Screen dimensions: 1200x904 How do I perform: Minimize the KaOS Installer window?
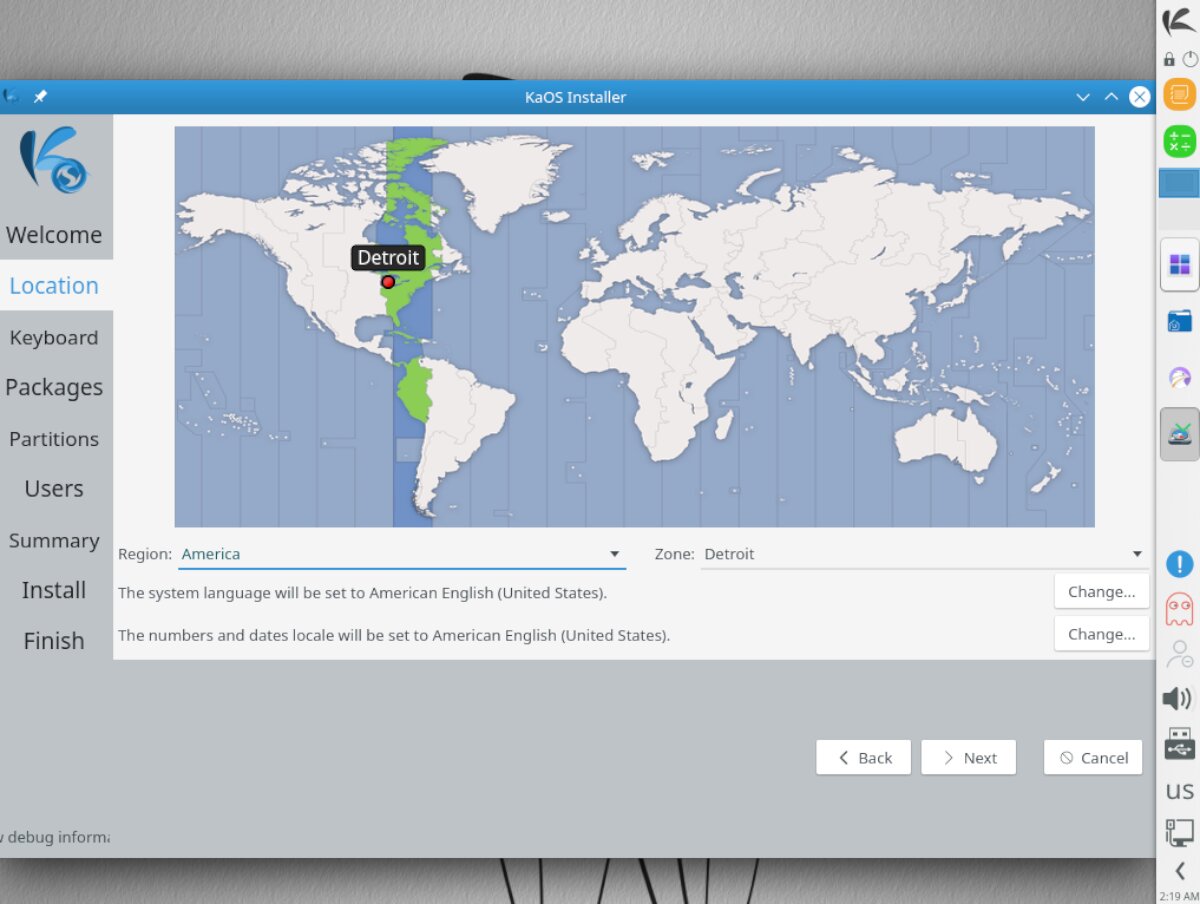point(1082,97)
